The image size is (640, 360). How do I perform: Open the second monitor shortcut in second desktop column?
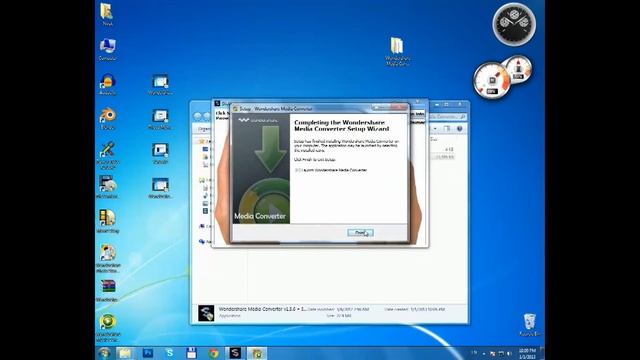160,119
